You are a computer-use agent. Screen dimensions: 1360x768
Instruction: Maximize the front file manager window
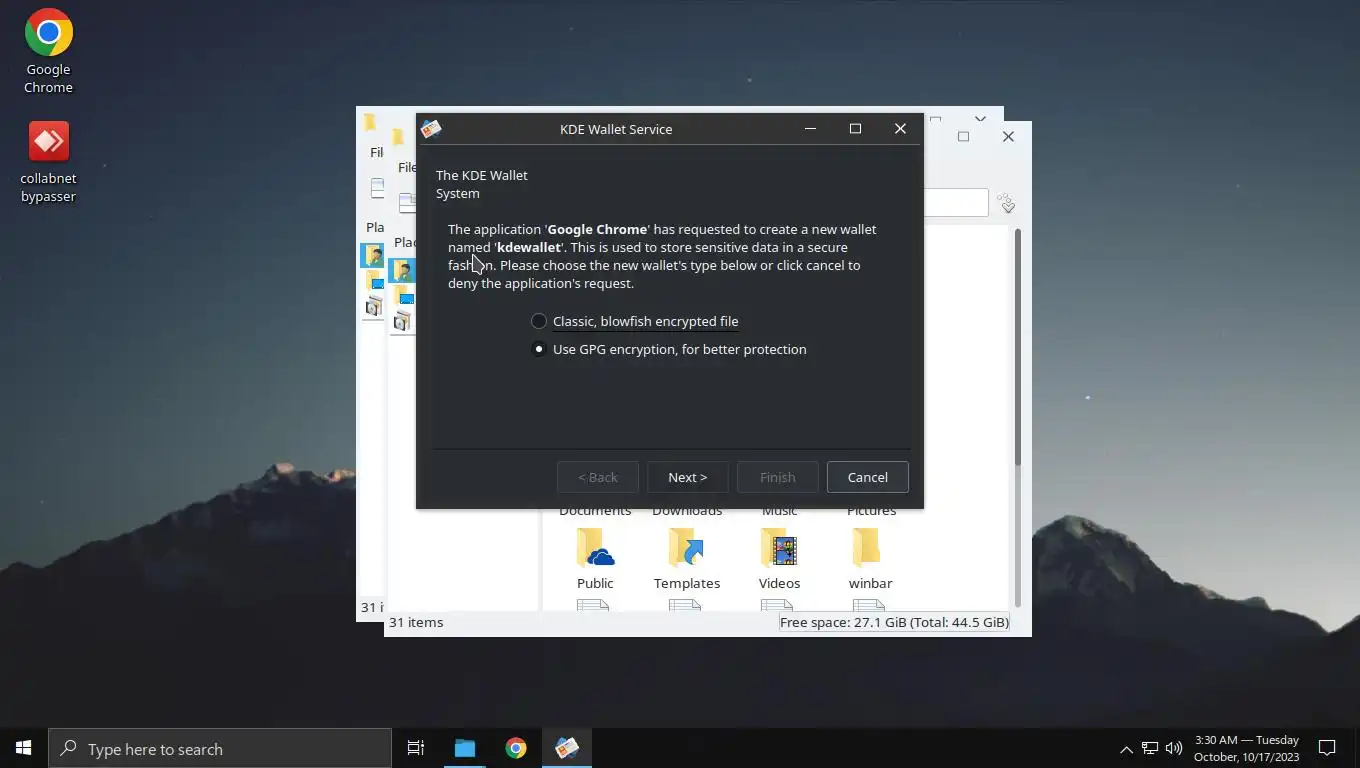pos(964,137)
